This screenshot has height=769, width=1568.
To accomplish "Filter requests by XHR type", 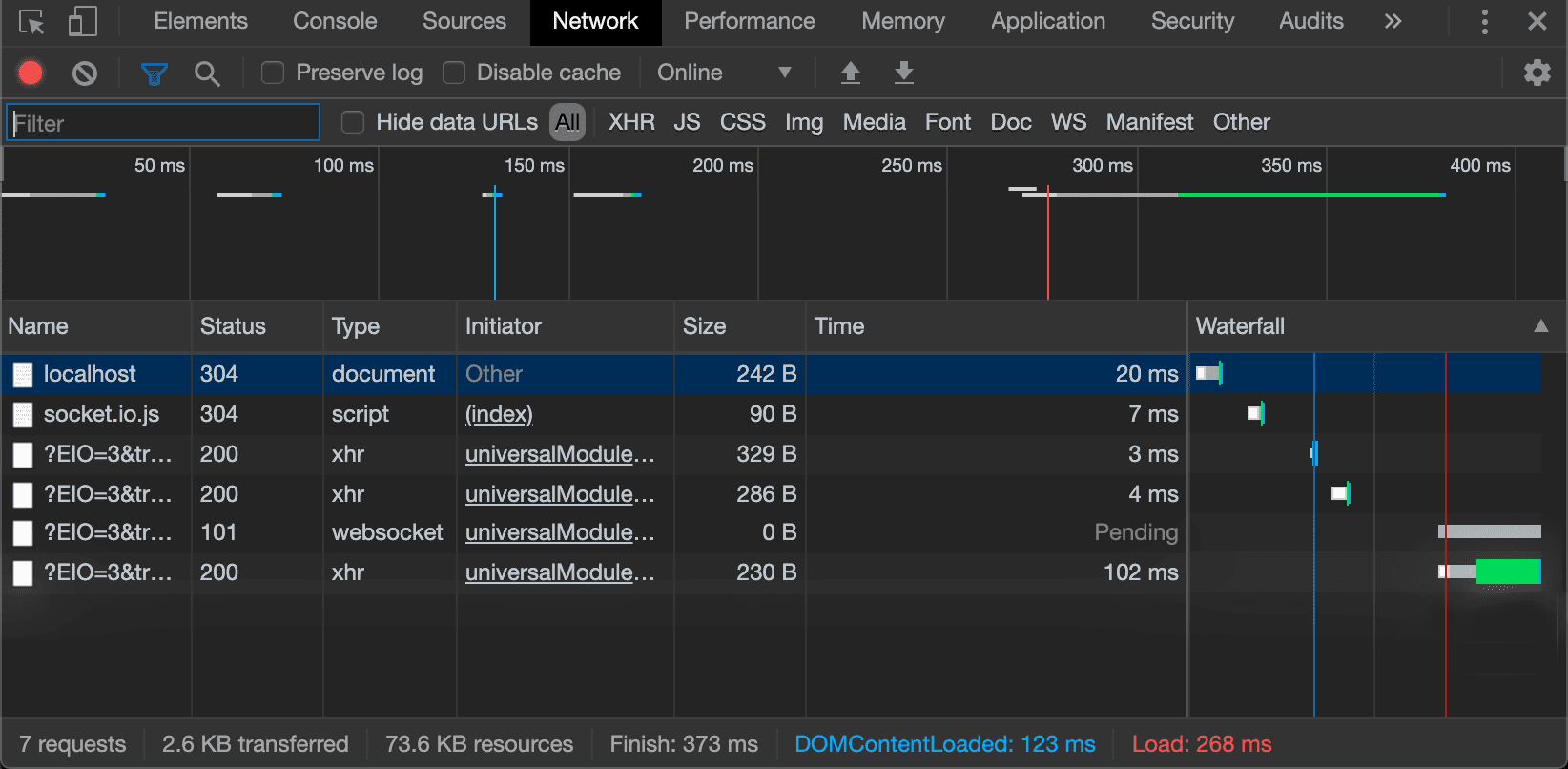I will tap(631, 122).
